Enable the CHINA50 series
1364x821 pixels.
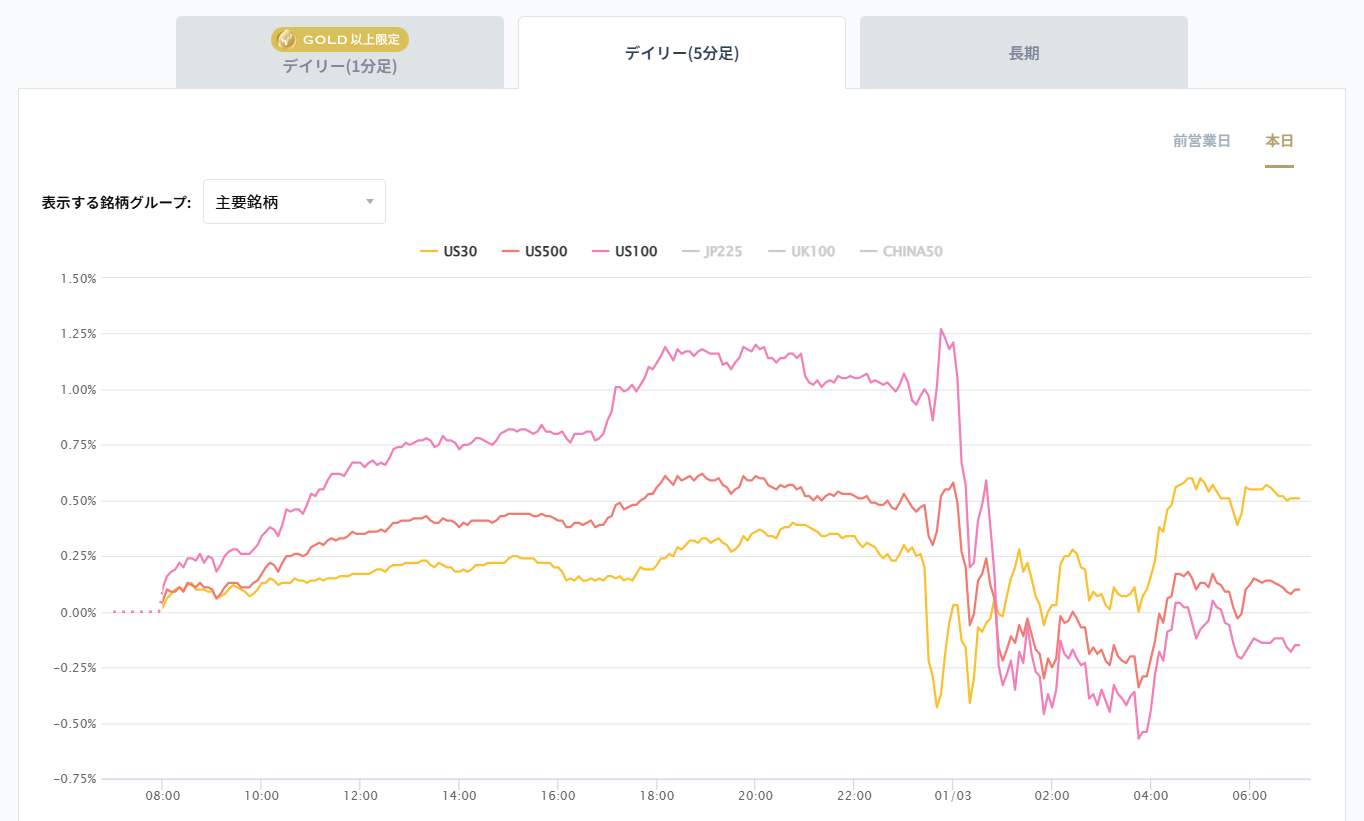click(x=903, y=251)
